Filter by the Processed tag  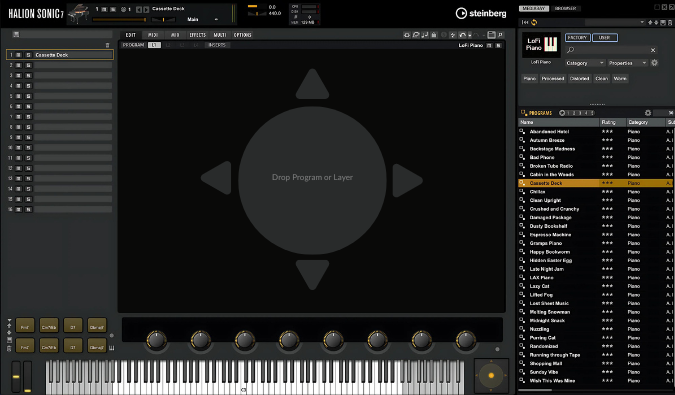pos(553,78)
